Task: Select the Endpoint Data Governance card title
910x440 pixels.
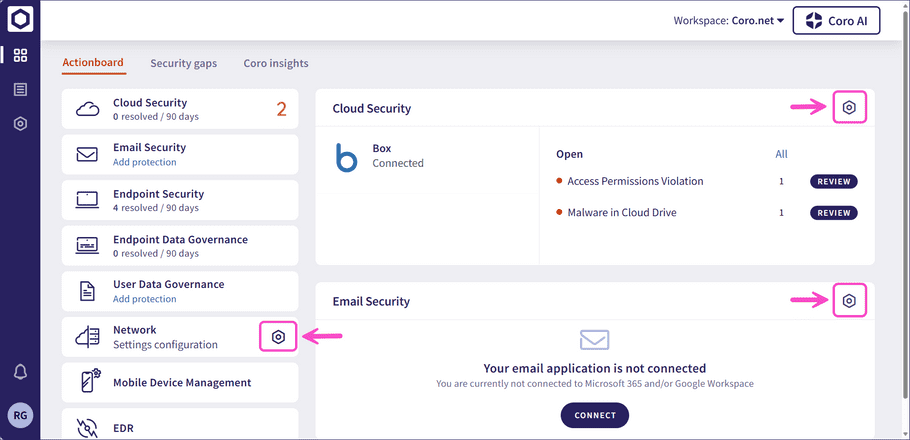Action: (x=180, y=239)
